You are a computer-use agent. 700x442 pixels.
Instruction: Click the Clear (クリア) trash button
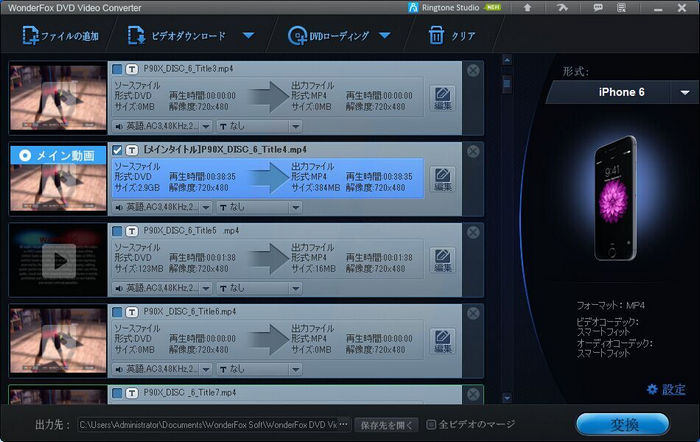(x=452, y=35)
